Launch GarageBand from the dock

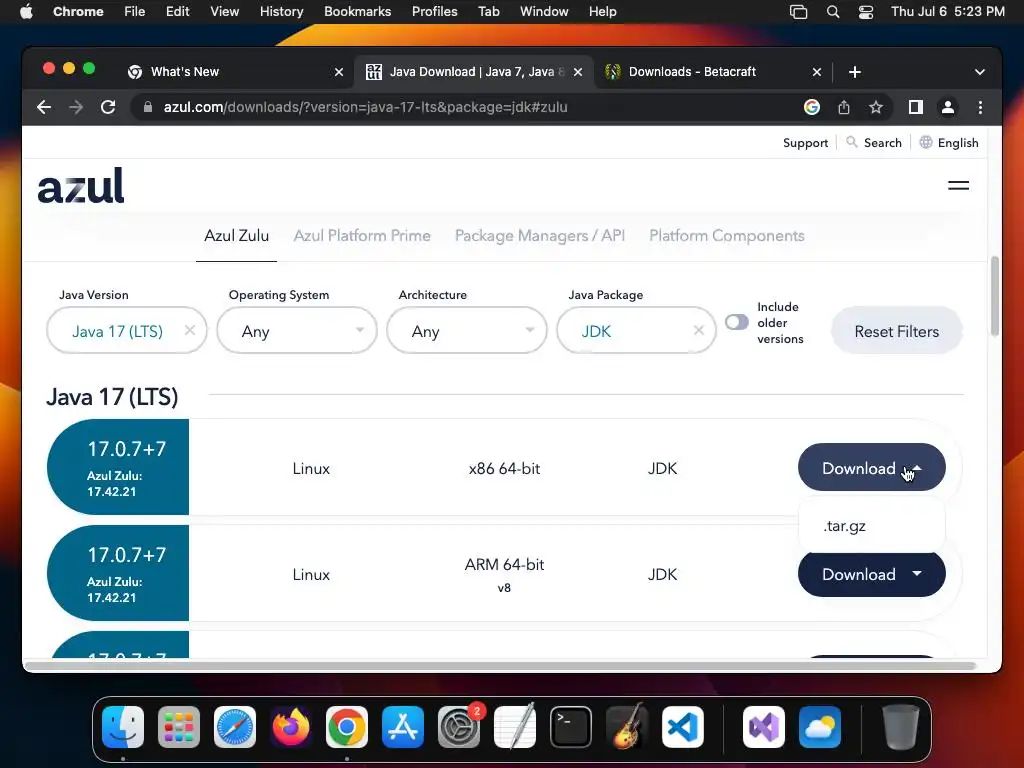(627, 727)
